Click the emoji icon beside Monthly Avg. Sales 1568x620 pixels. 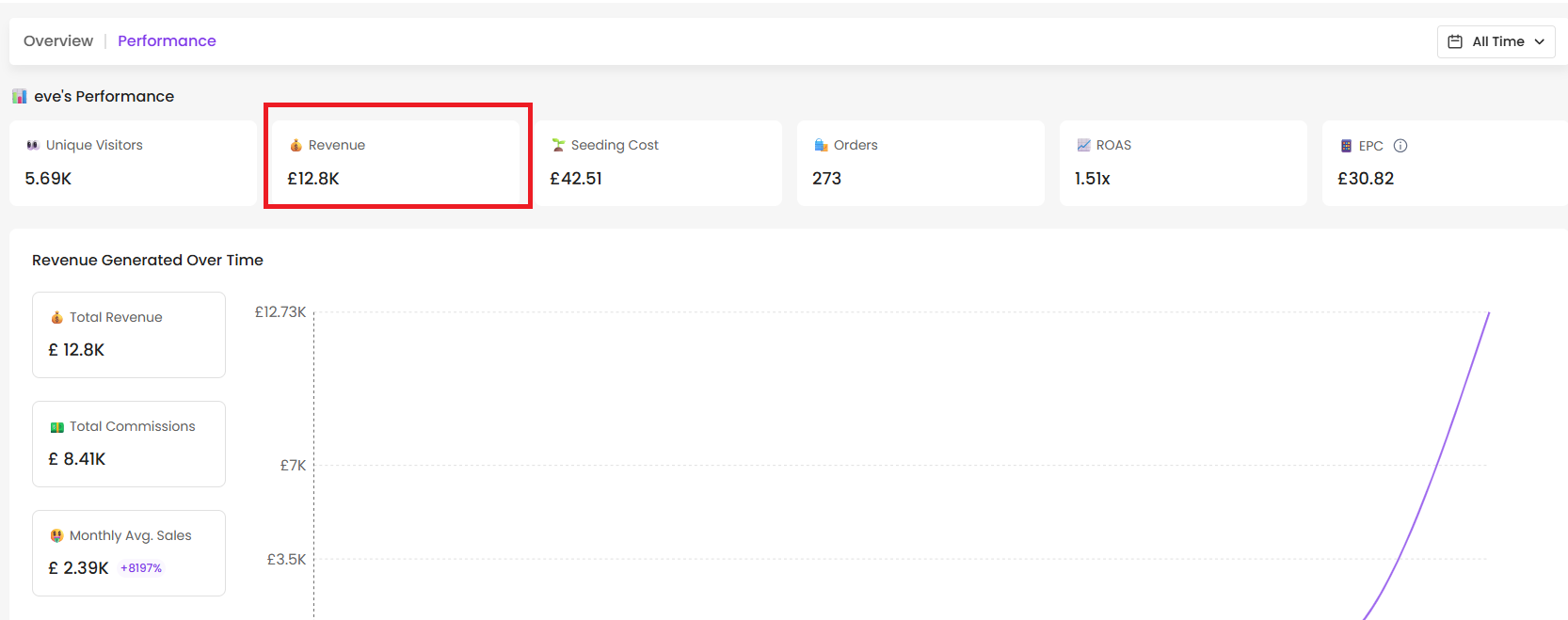56,535
